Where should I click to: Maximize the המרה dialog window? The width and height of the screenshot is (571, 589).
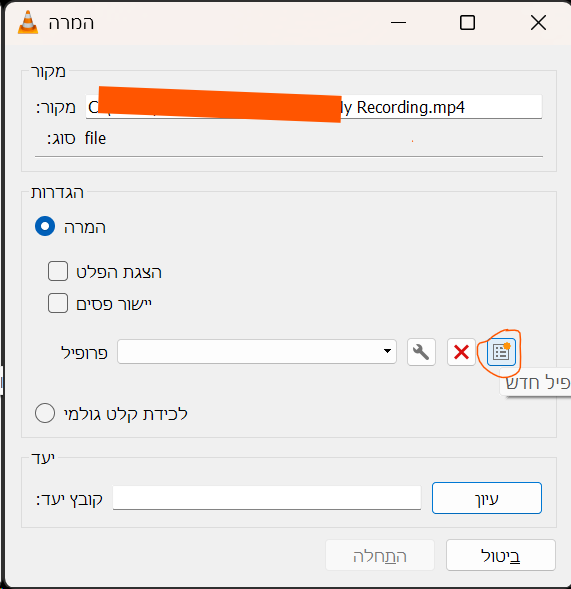click(x=467, y=23)
